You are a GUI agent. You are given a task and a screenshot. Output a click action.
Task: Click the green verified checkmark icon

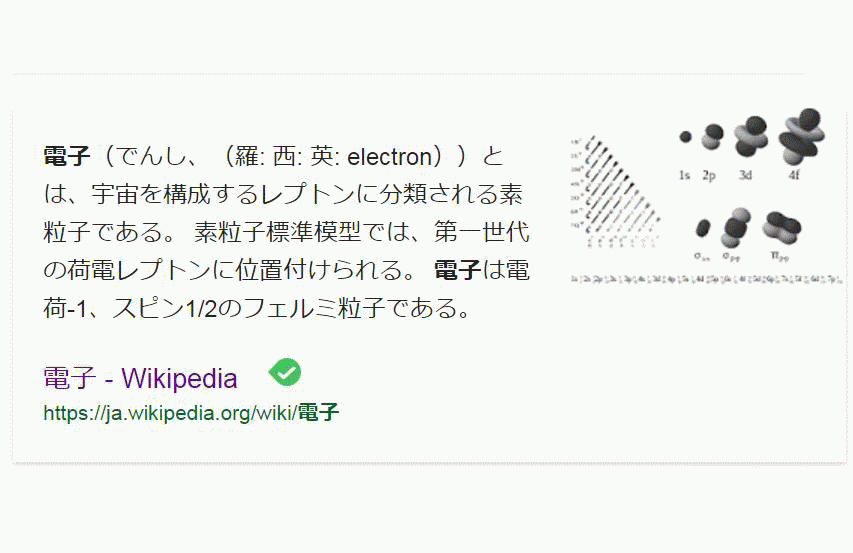[x=285, y=373]
